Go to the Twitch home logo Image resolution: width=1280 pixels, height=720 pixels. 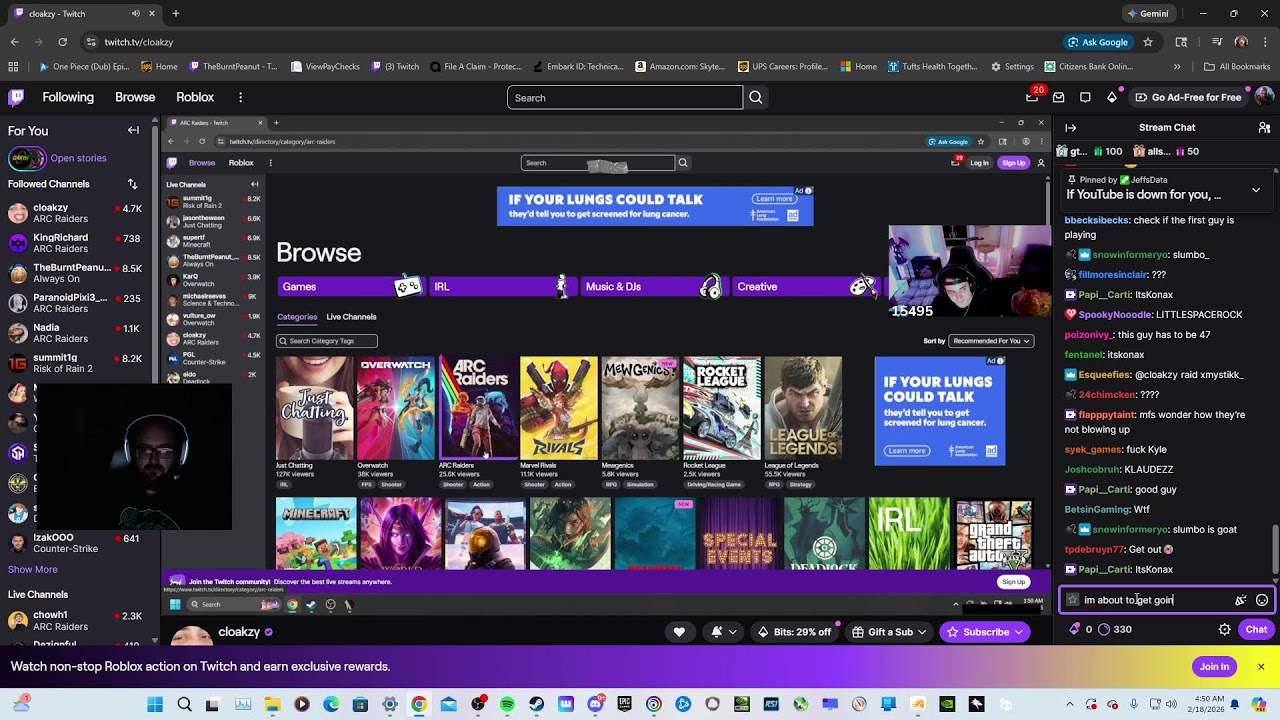(16, 97)
